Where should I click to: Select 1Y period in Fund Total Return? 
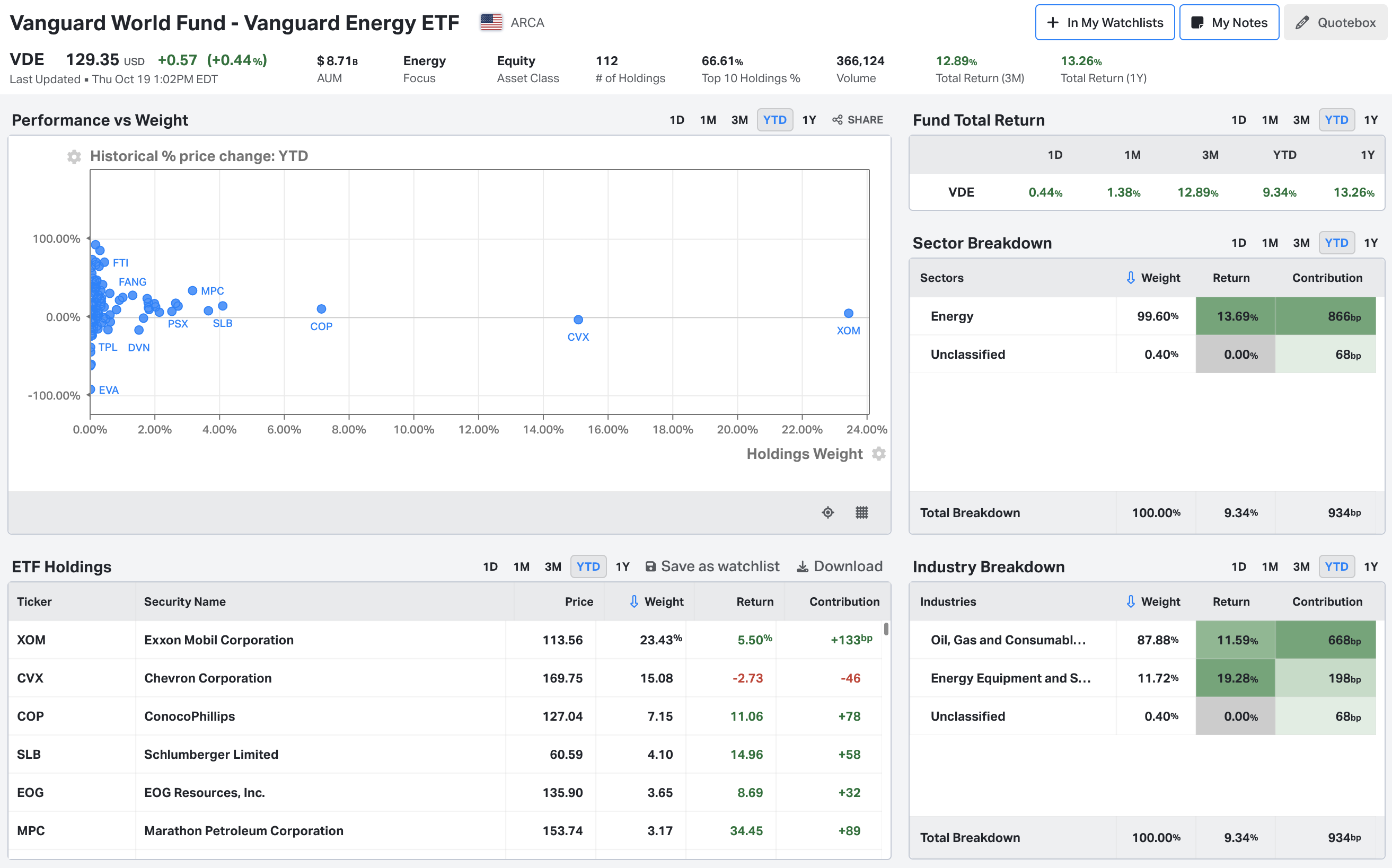point(1371,120)
